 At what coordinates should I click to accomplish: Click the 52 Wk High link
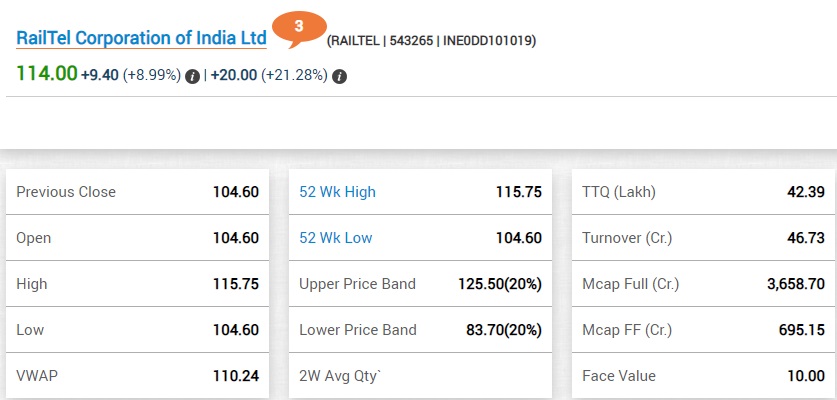tap(337, 192)
